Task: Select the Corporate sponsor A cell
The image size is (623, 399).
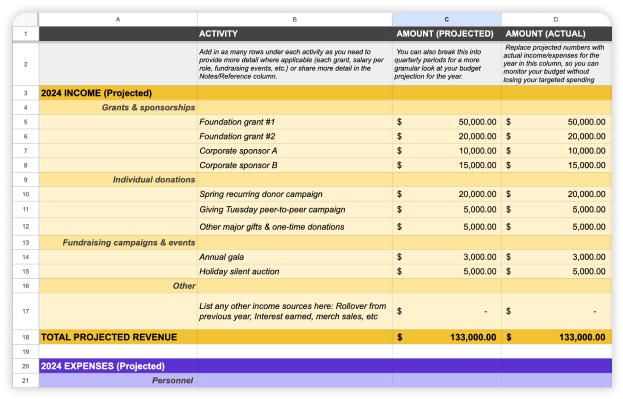Action: (x=294, y=151)
